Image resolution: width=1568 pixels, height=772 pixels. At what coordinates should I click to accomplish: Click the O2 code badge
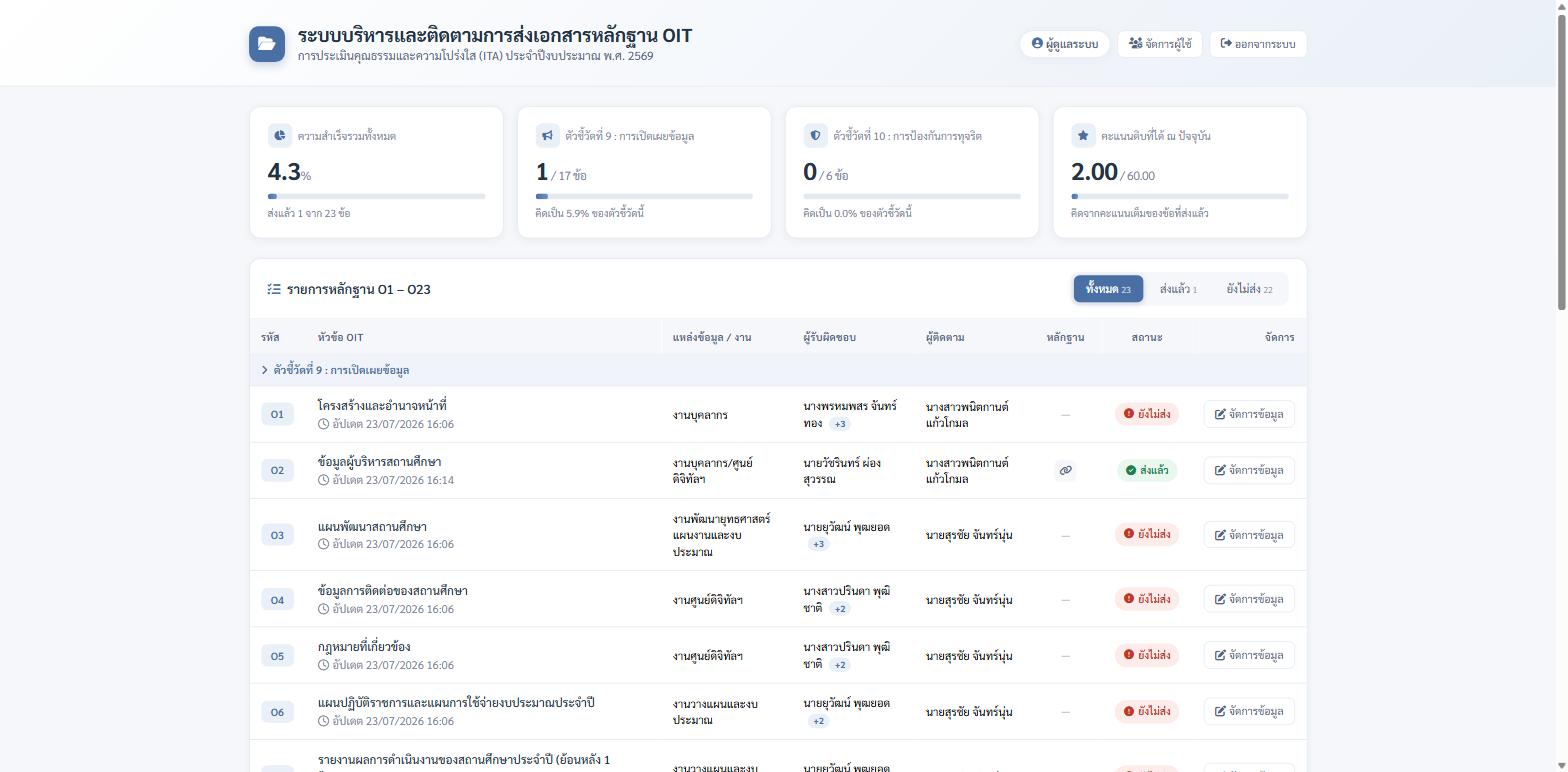[277, 470]
